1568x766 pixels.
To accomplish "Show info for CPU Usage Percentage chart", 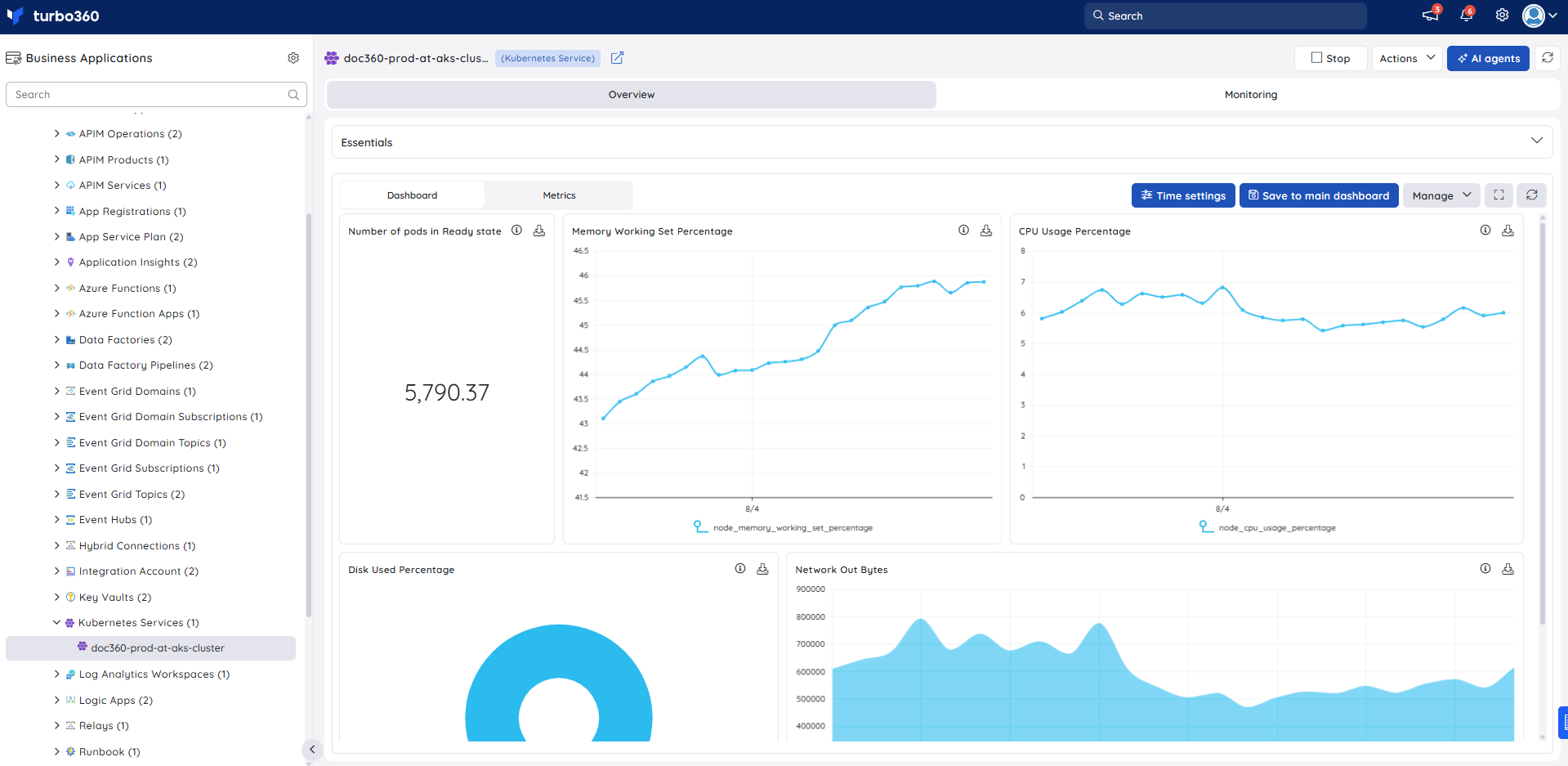I will click(1485, 231).
